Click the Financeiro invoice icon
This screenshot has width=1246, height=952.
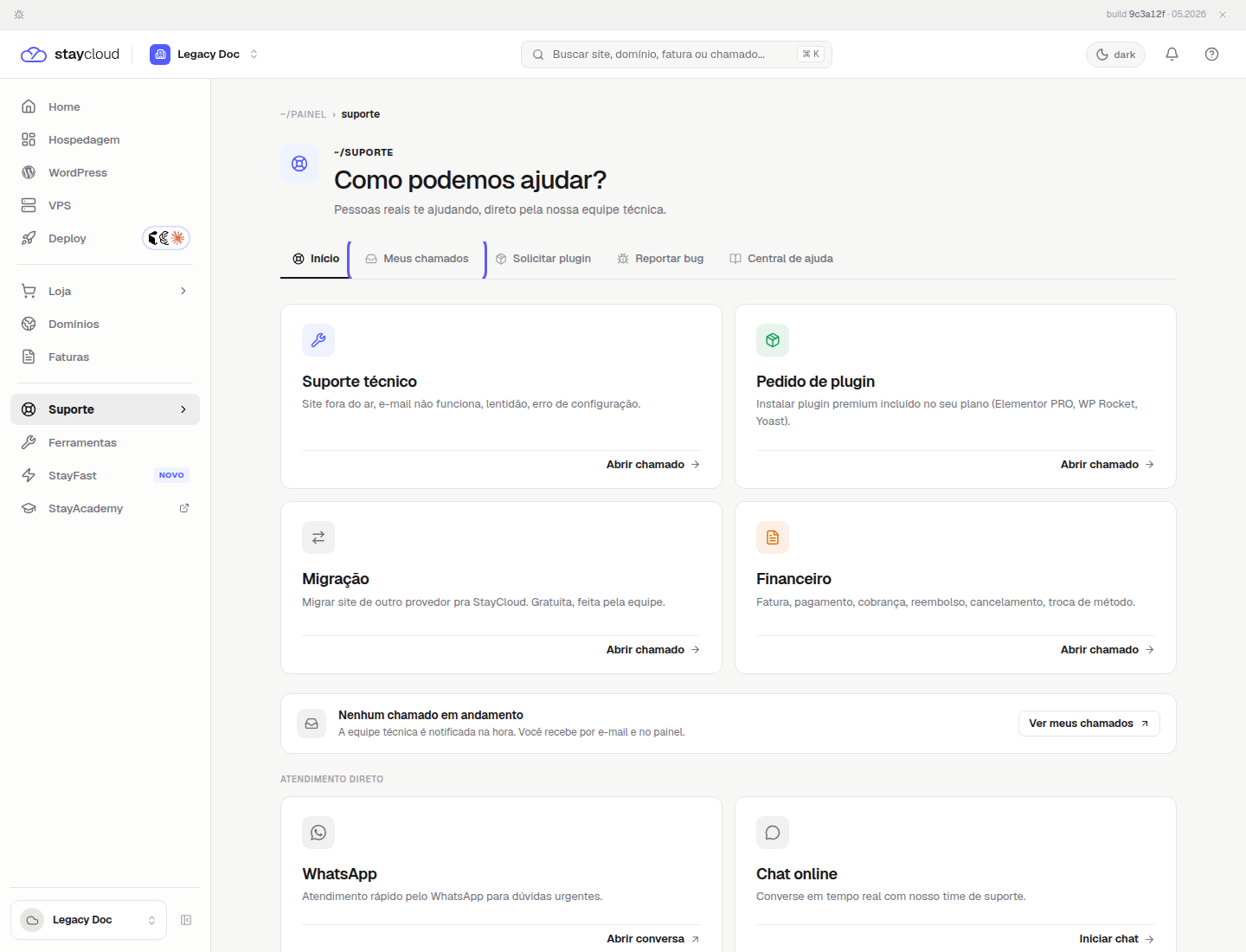click(x=773, y=537)
